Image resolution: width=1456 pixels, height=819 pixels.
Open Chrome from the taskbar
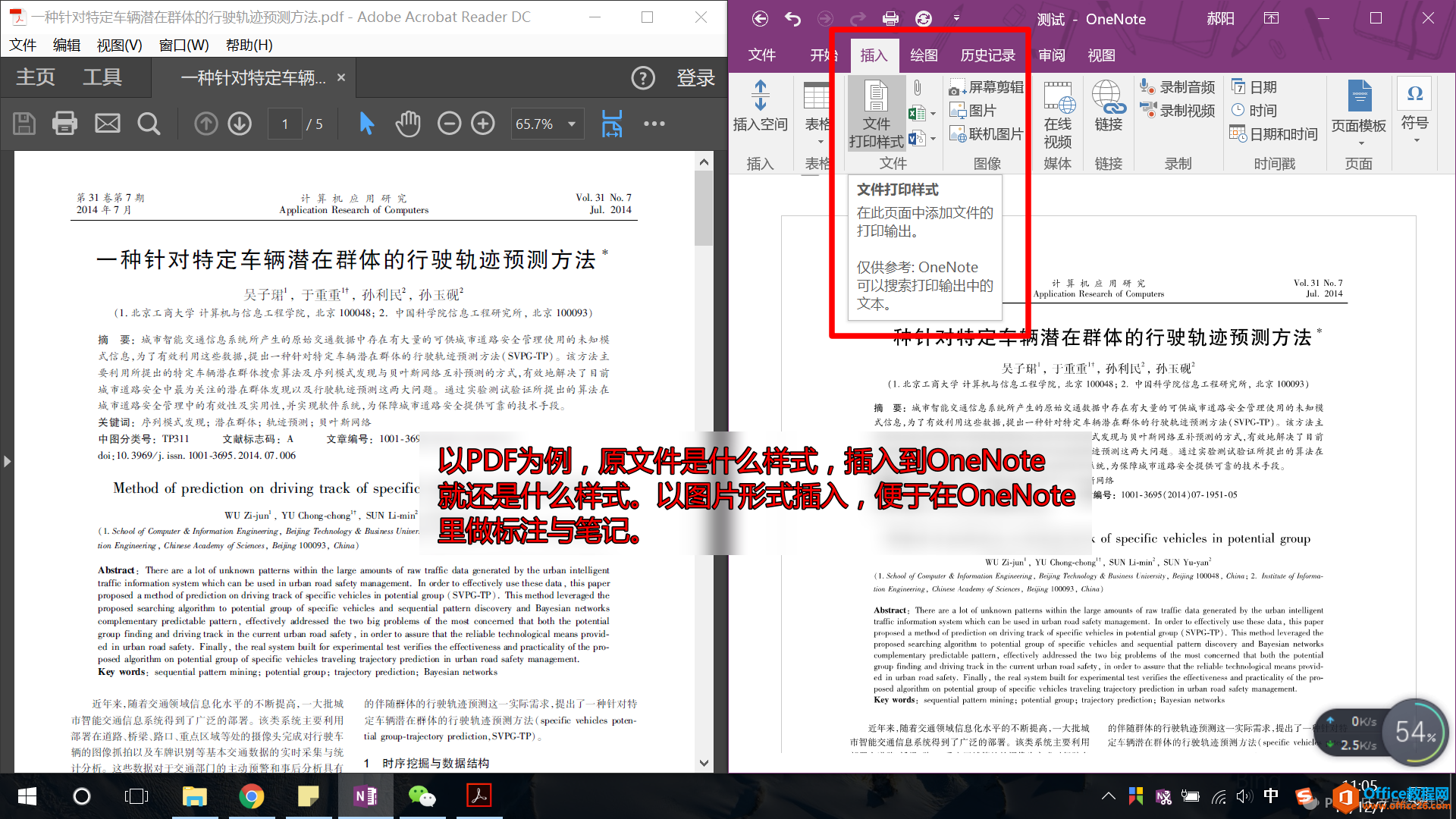pos(251,796)
